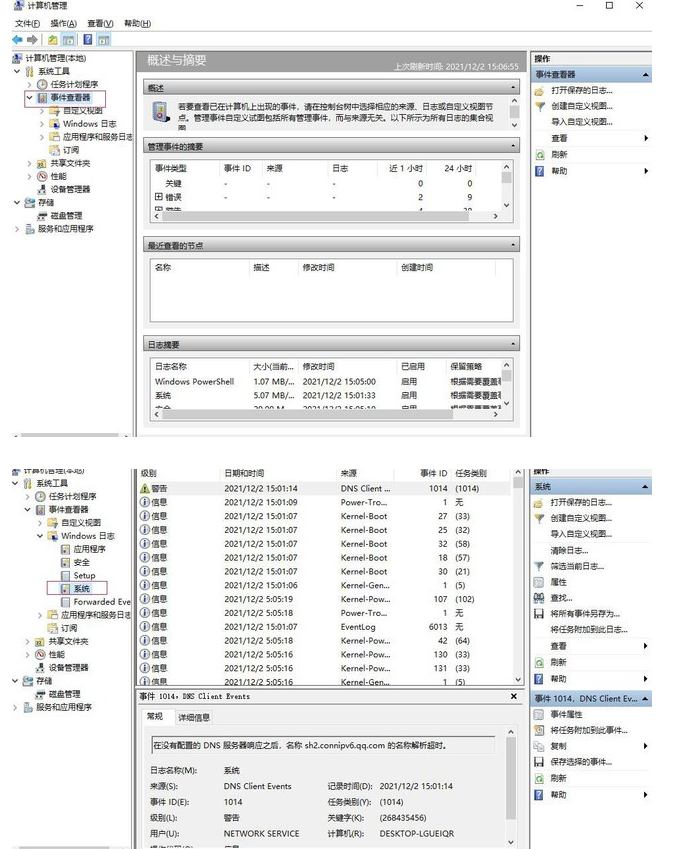Click 事件属性 in the actions panel
674x849 pixels.
coord(566,714)
